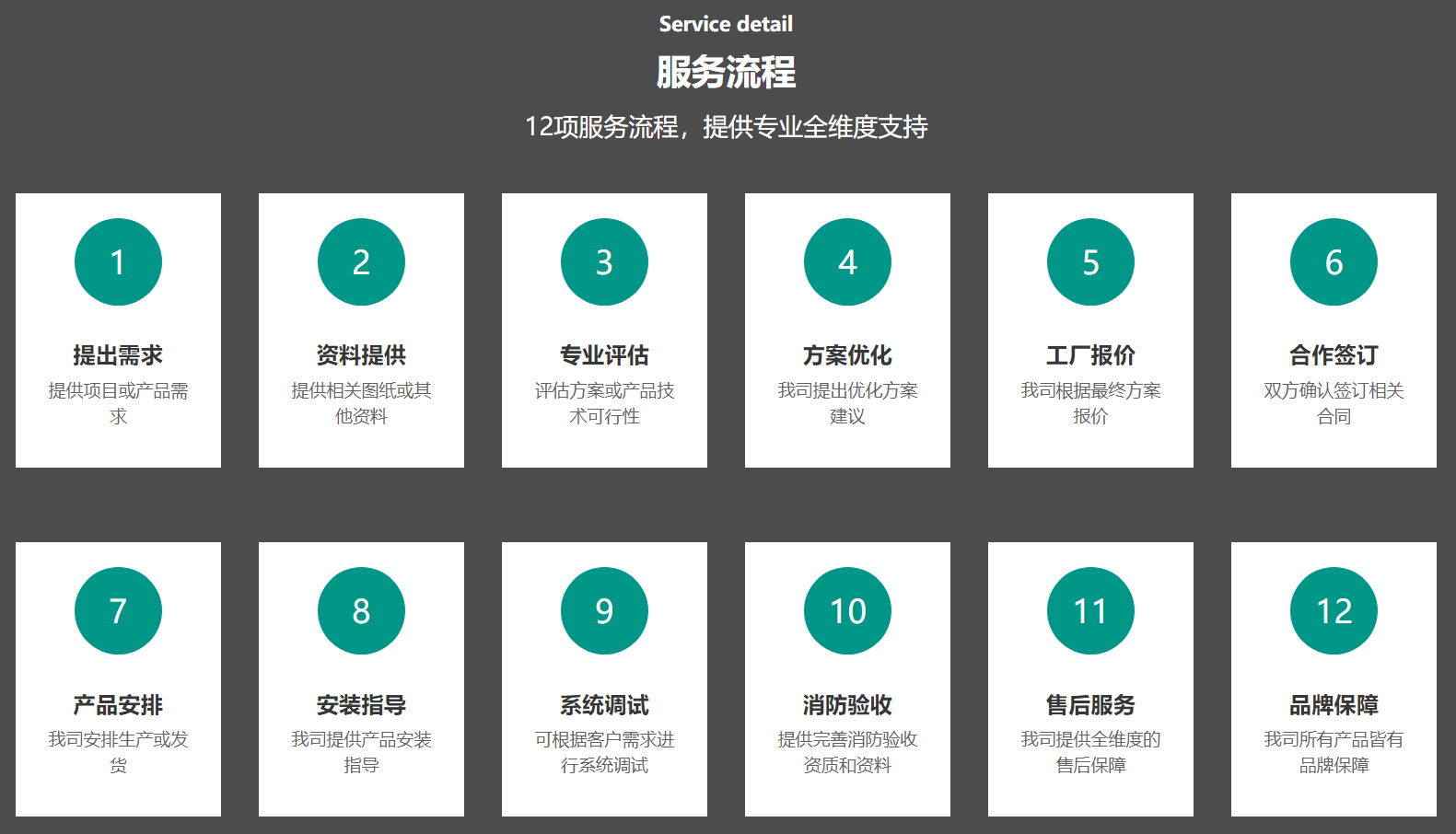Click the 我司所有产品皆有品牌保障 description
Screen dimensions: 1456x834
tap(1334, 752)
